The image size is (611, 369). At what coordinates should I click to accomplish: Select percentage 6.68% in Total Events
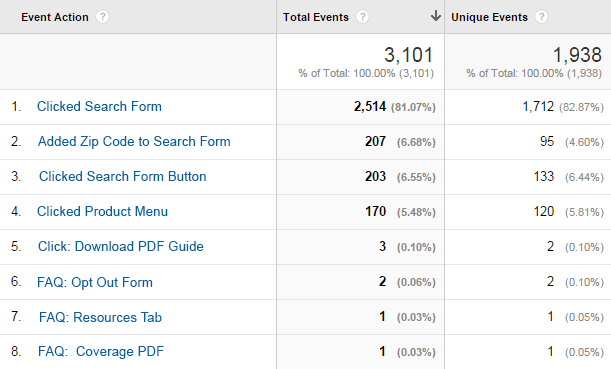(416, 142)
